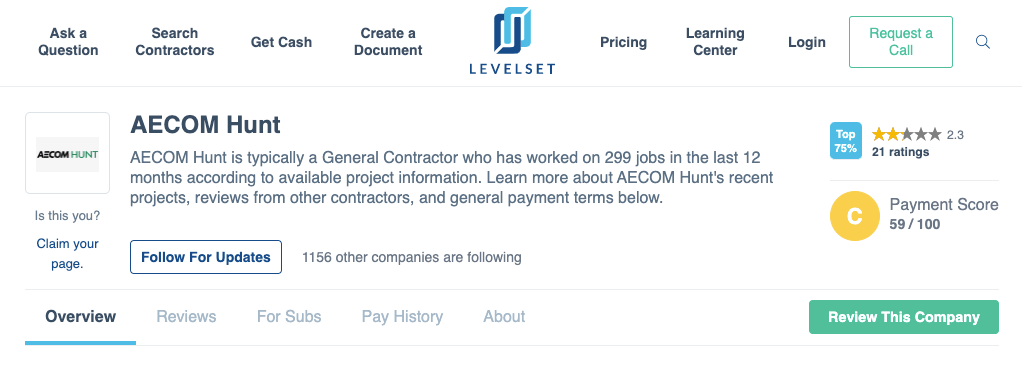Screen dimensions: 1022x367
Task: Click the AECOM Hunt company logo
Action: click(67, 154)
